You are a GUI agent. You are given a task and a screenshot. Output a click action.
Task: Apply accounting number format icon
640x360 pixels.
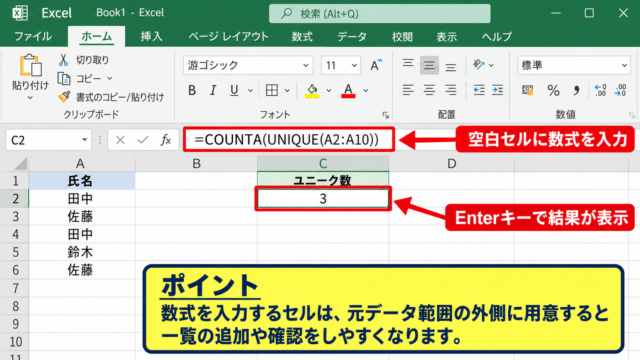click(527, 90)
